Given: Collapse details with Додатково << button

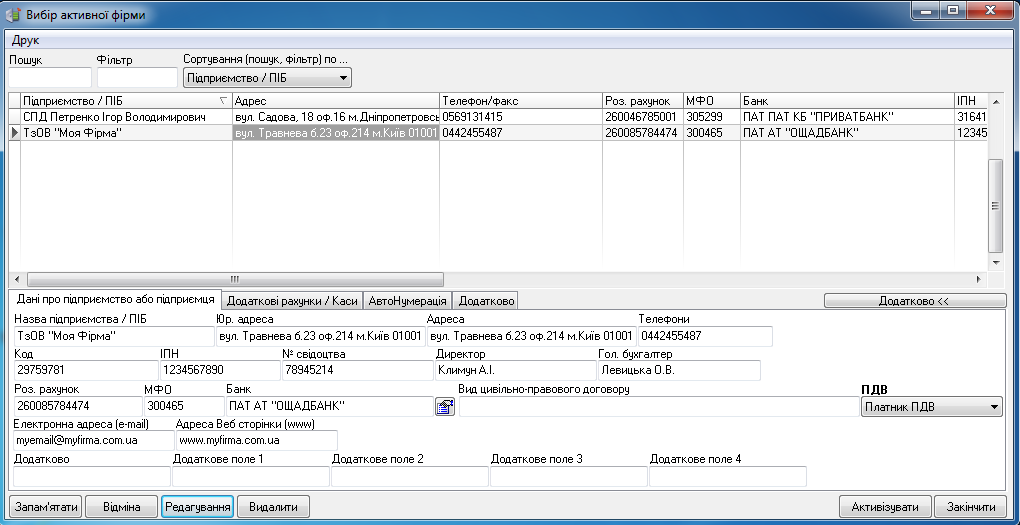Looking at the screenshot, I should coord(914,300).
